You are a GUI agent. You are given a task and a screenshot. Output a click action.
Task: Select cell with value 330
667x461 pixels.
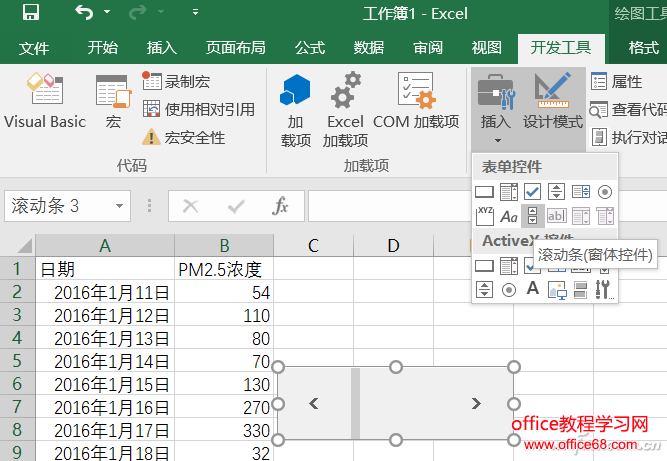(224, 430)
